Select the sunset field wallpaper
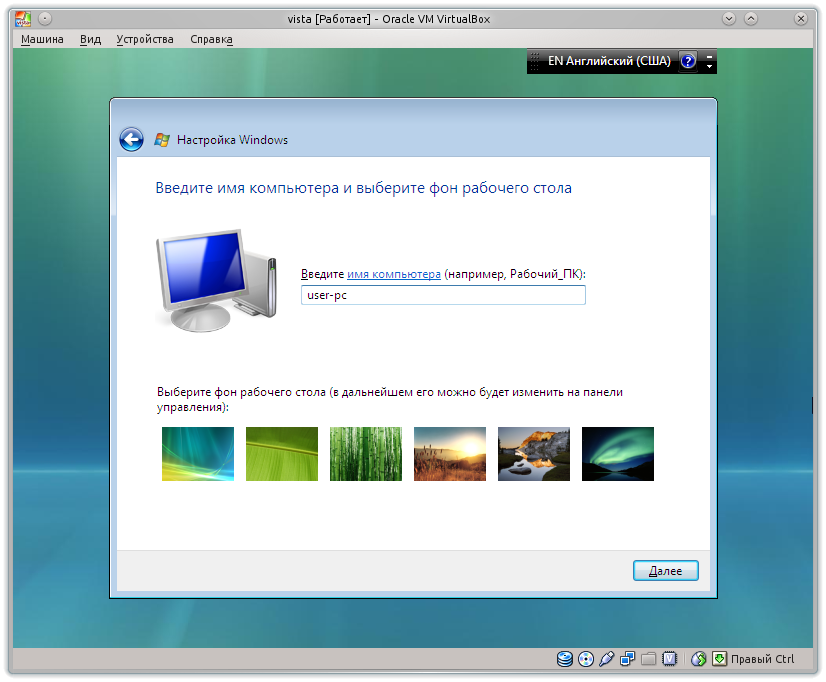 tap(449, 453)
